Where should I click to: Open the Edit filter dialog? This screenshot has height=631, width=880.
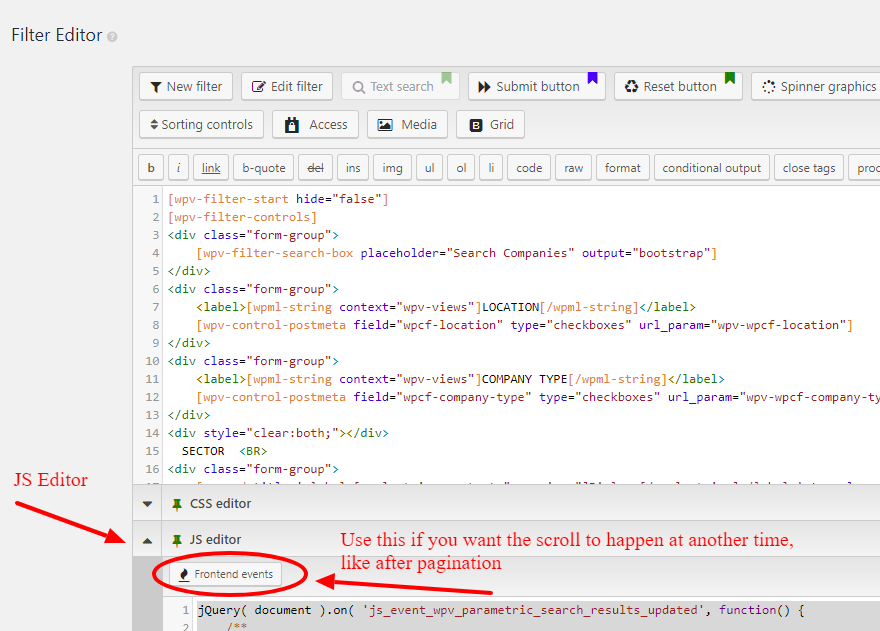[x=287, y=86]
